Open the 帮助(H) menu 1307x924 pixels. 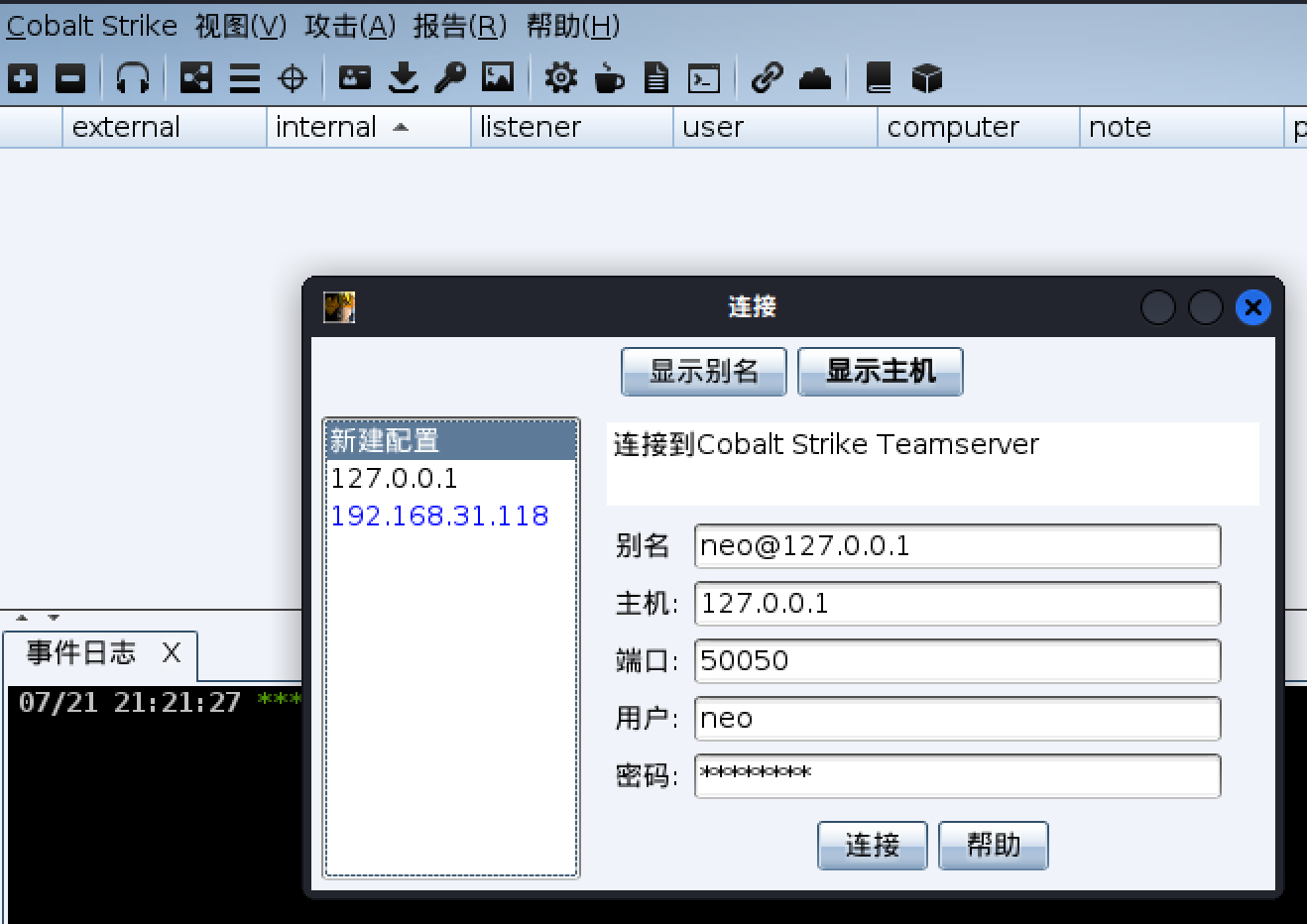[573, 26]
